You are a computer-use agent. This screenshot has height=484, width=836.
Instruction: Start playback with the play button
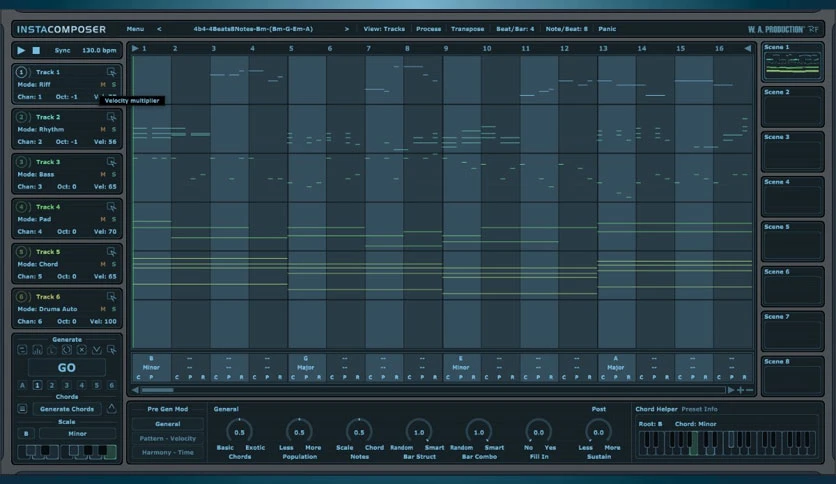(21, 50)
